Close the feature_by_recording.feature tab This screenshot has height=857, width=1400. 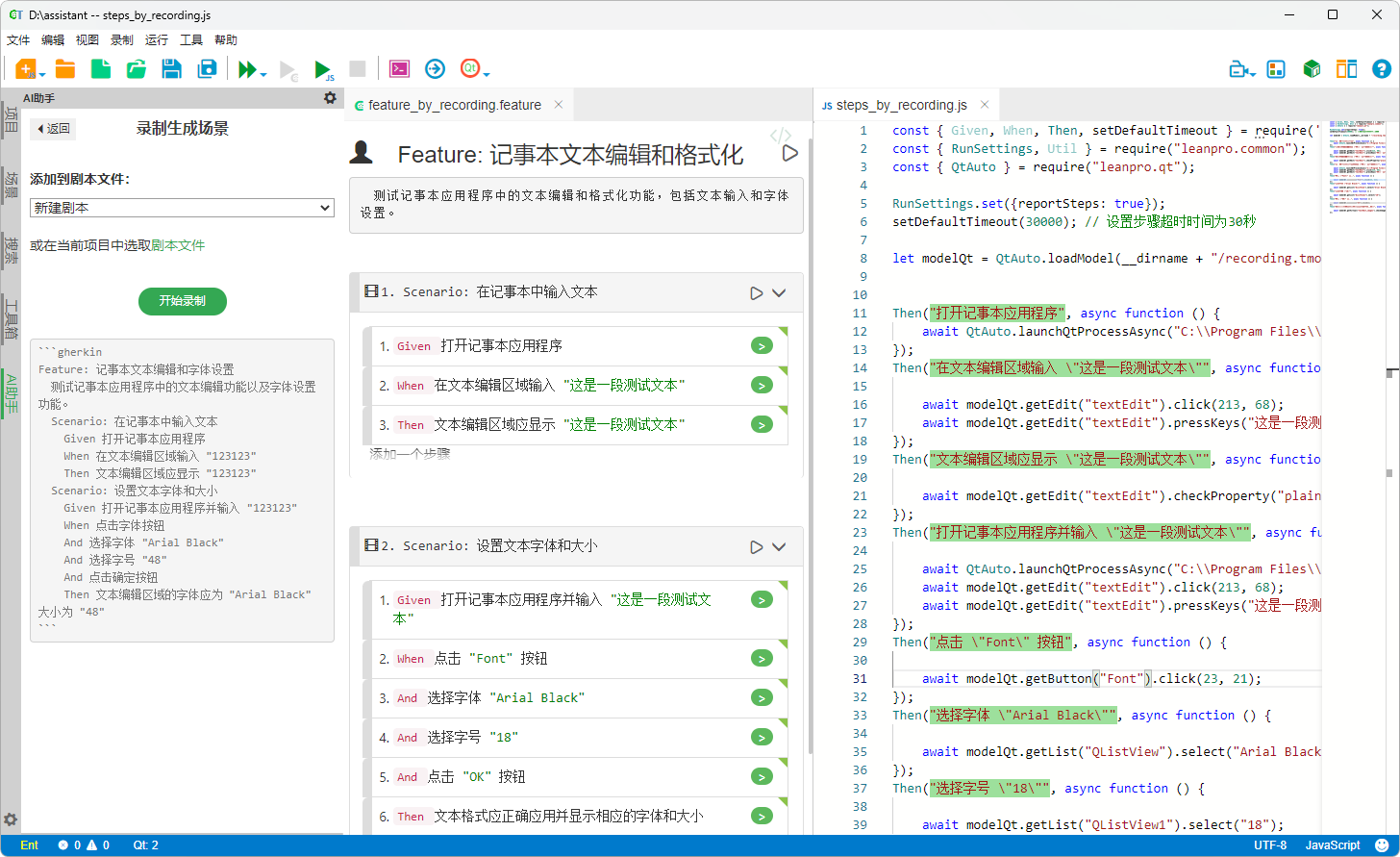[x=558, y=105]
